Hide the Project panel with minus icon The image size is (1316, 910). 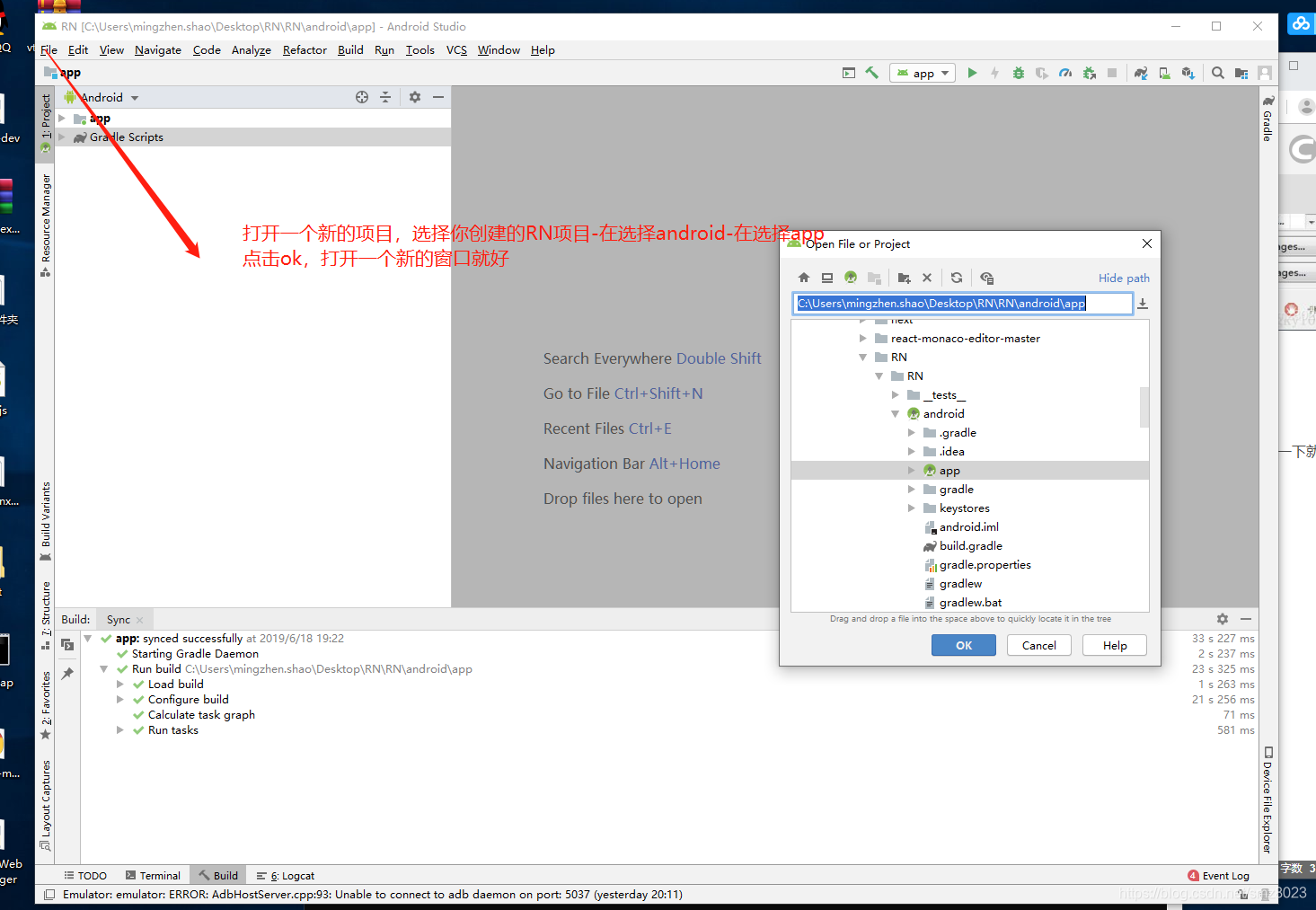click(438, 97)
